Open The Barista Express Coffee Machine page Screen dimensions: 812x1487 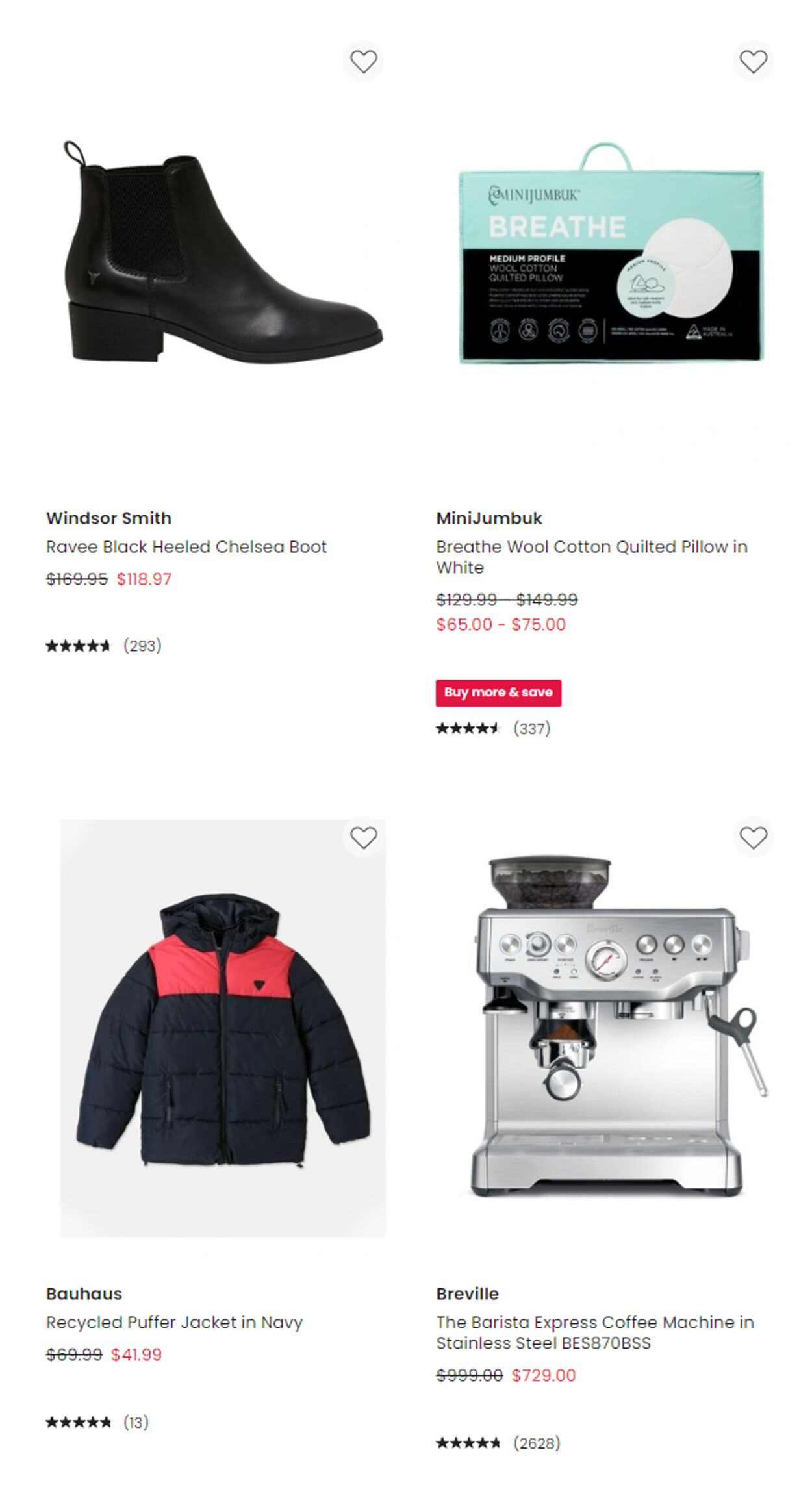pyautogui.click(x=595, y=1332)
